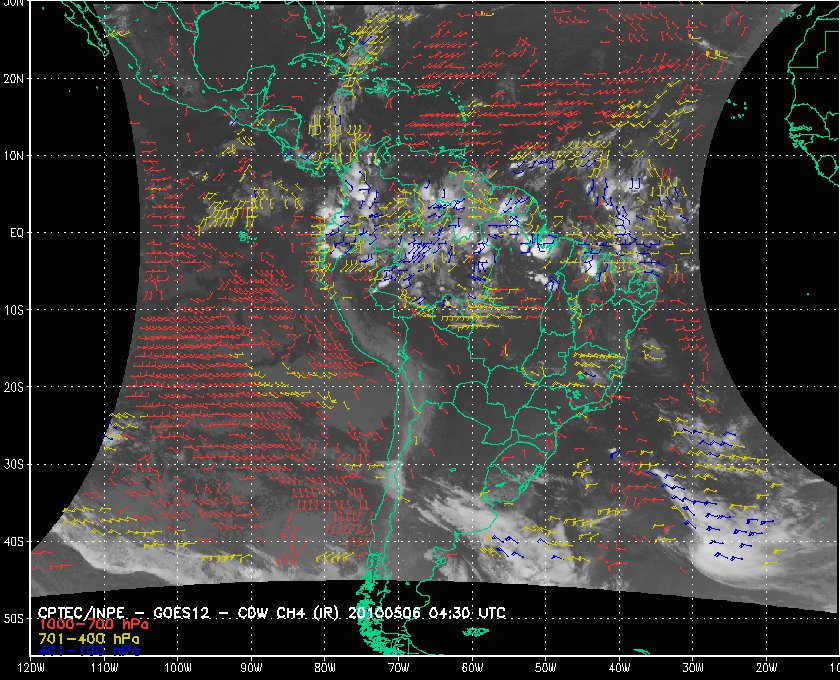The image size is (840, 680).
Task: Click the 80W longitude axis label
Action: point(324,668)
